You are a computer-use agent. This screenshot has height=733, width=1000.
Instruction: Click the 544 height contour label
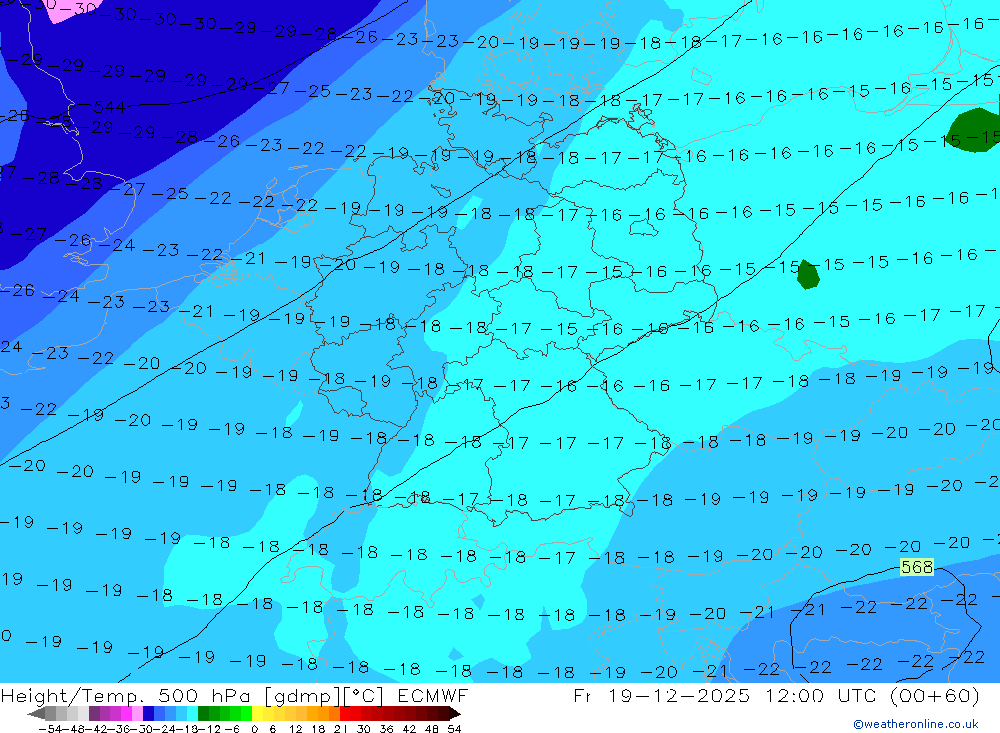coord(109,107)
